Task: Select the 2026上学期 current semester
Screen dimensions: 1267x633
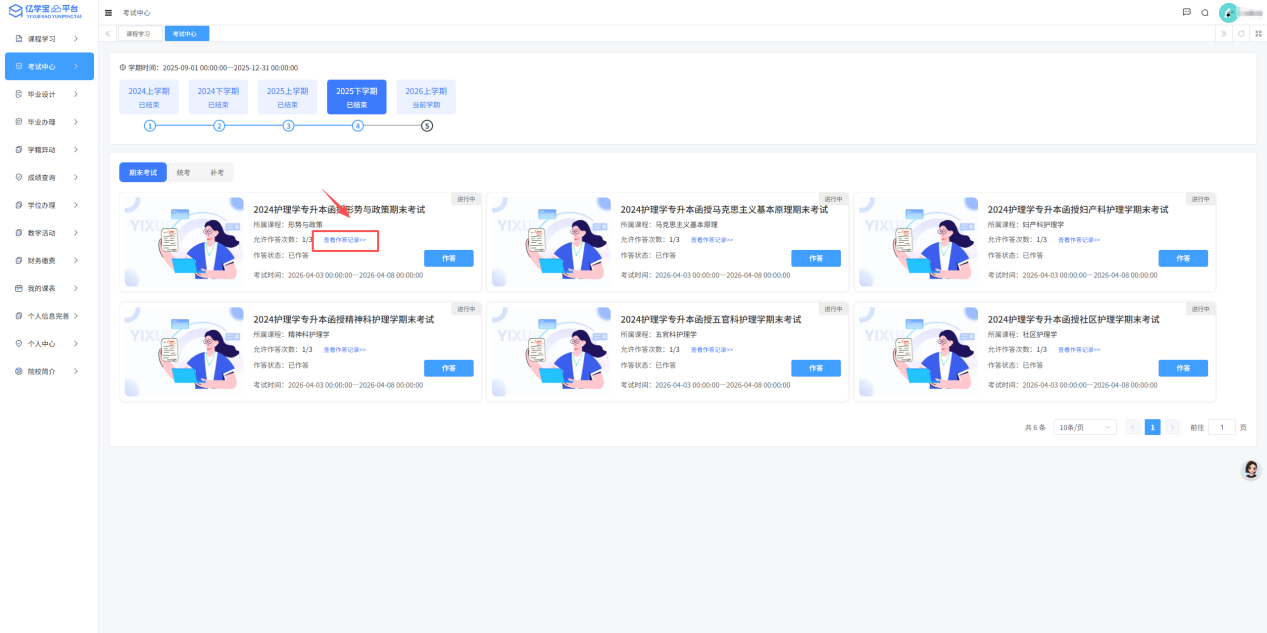Action: 426,97
